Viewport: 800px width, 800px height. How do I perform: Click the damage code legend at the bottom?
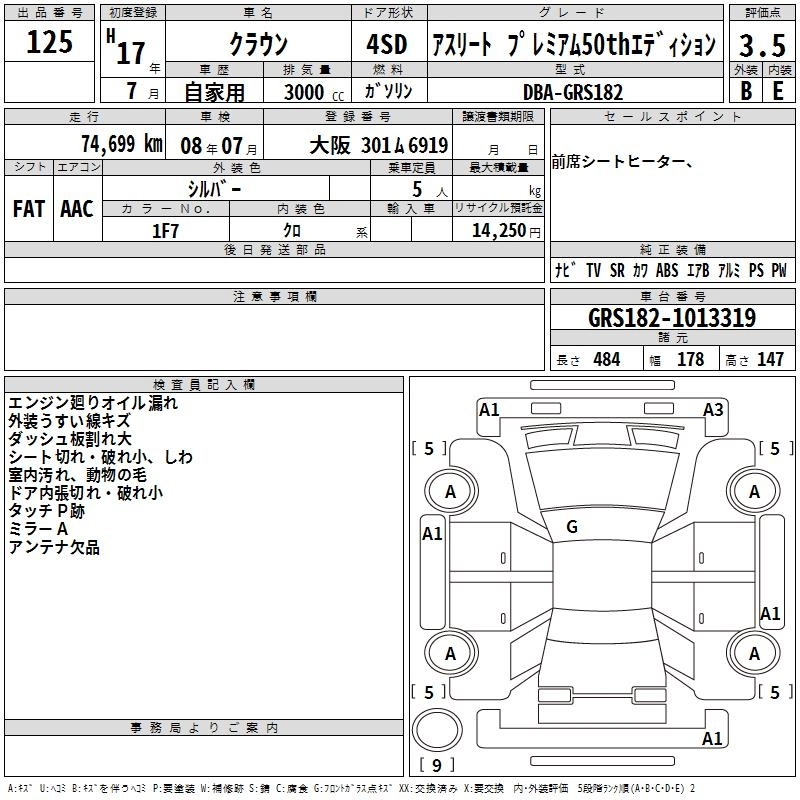[x=351, y=788]
